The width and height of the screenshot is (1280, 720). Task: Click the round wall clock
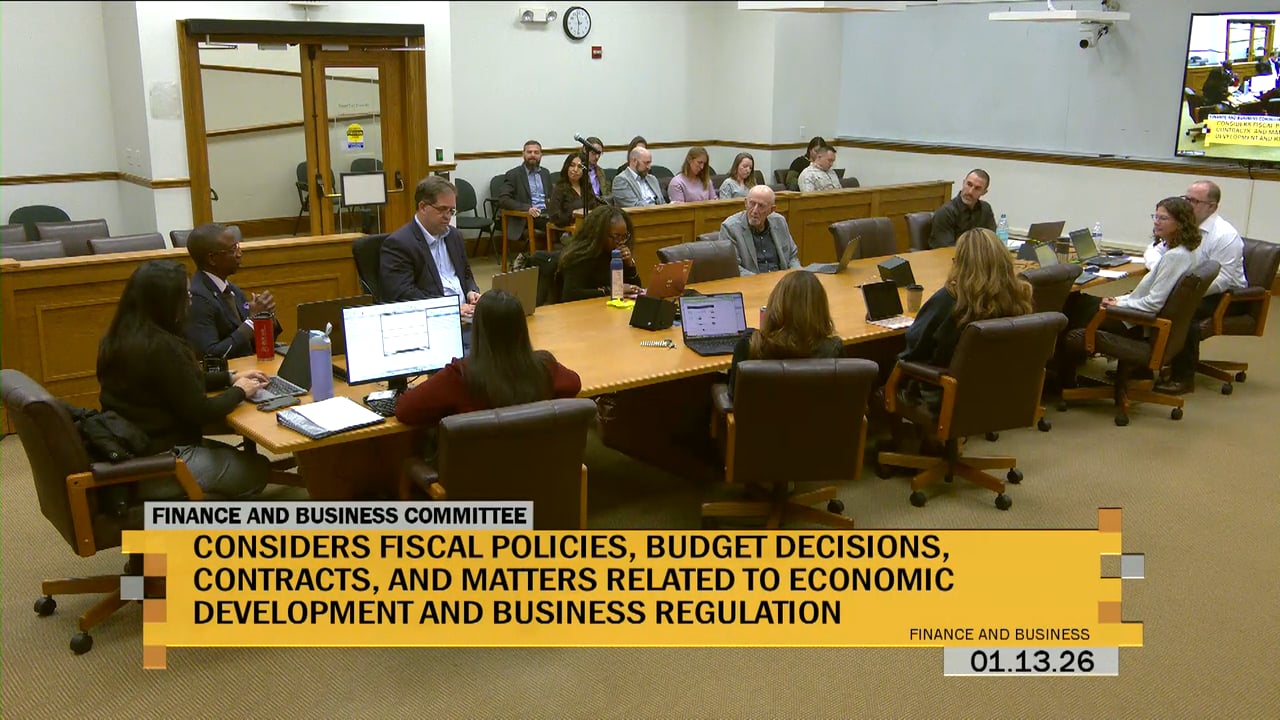(577, 23)
